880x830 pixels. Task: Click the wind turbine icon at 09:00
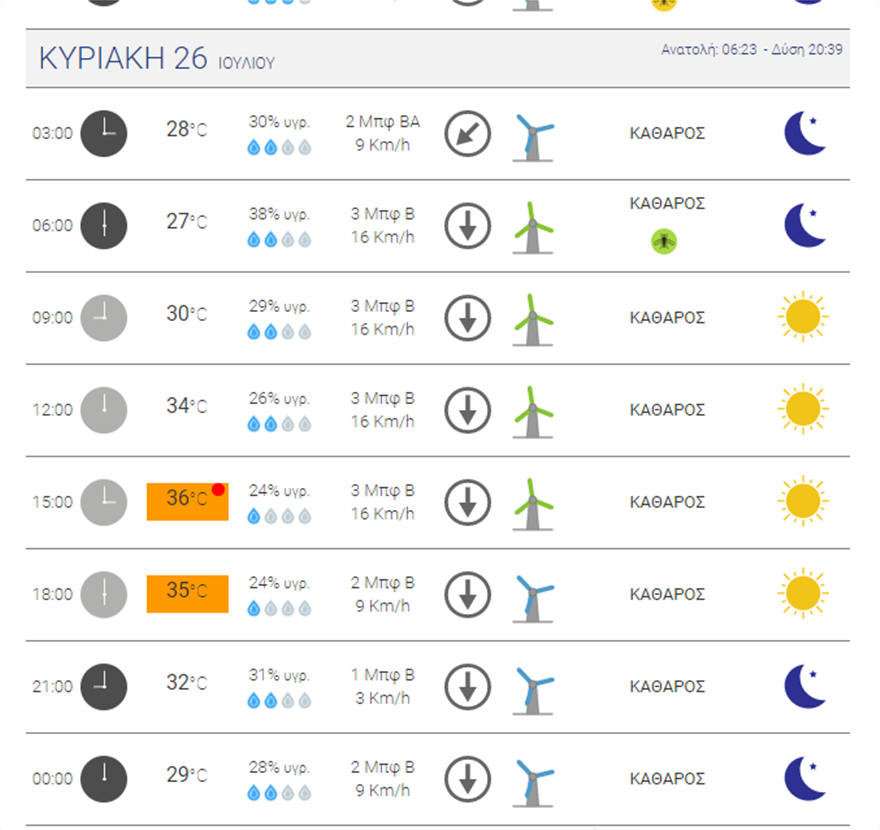[533, 319]
